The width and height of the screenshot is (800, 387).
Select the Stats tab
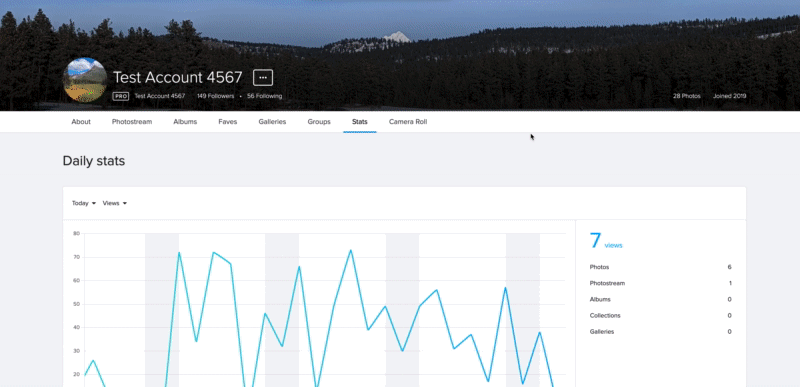(x=360, y=122)
